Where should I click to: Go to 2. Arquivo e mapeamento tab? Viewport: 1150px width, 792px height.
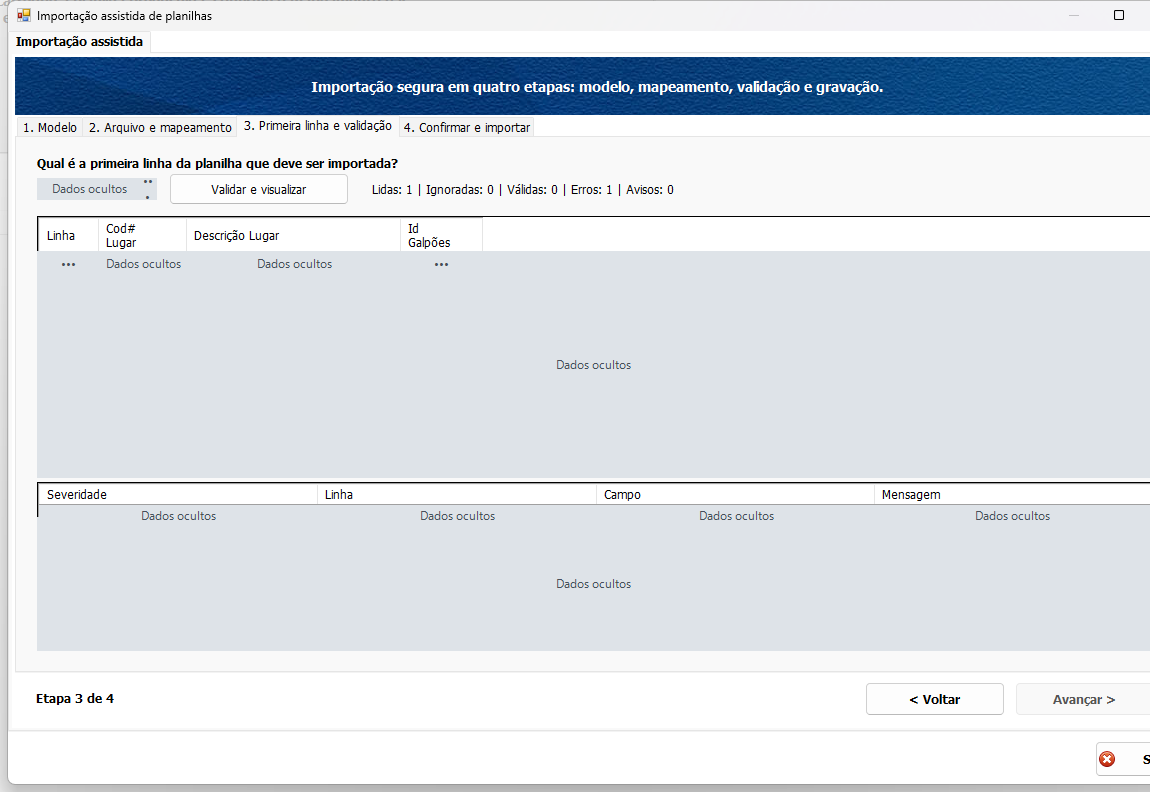tap(160, 128)
